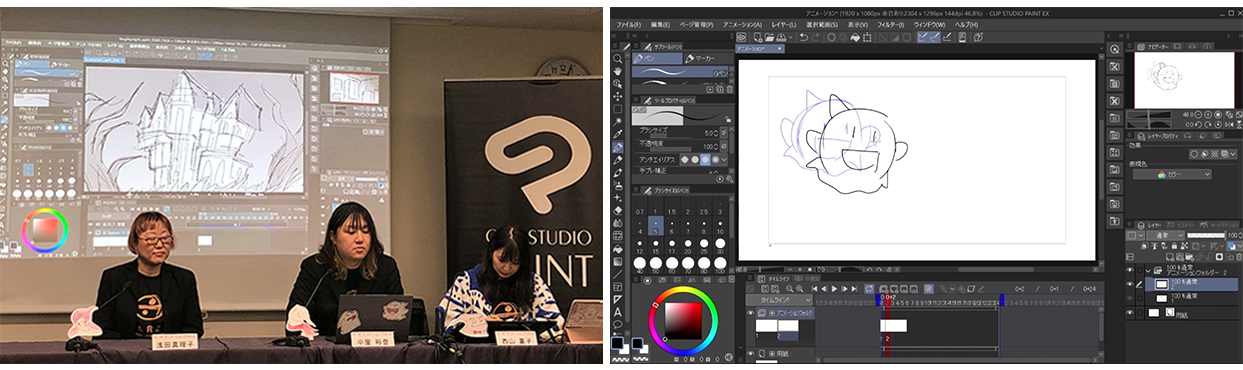Toggle eye of animation folder in Layers panel
The height and width of the screenshot is (370, 1243).
[x=1131, y=269]
